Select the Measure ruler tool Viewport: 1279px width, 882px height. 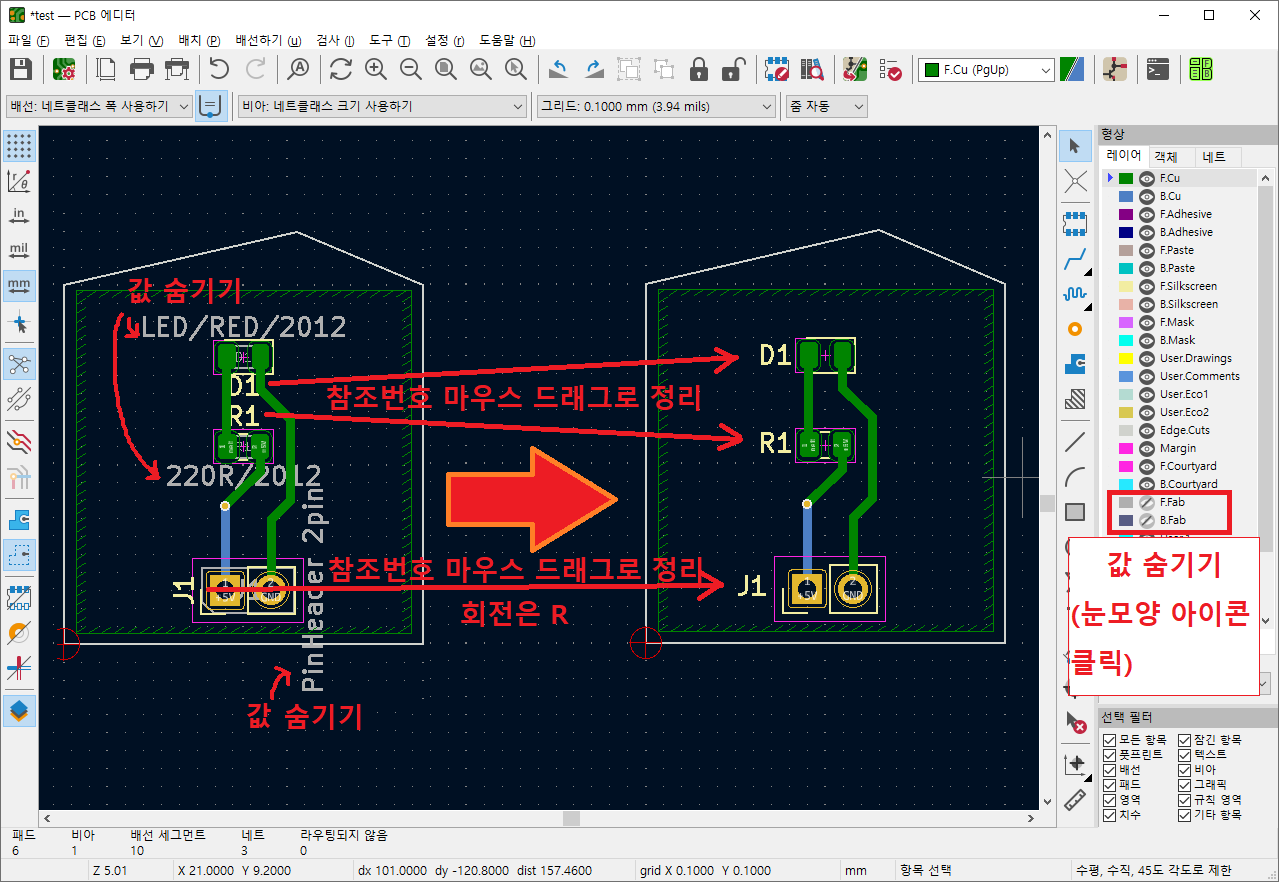(x=1075, y=798)
